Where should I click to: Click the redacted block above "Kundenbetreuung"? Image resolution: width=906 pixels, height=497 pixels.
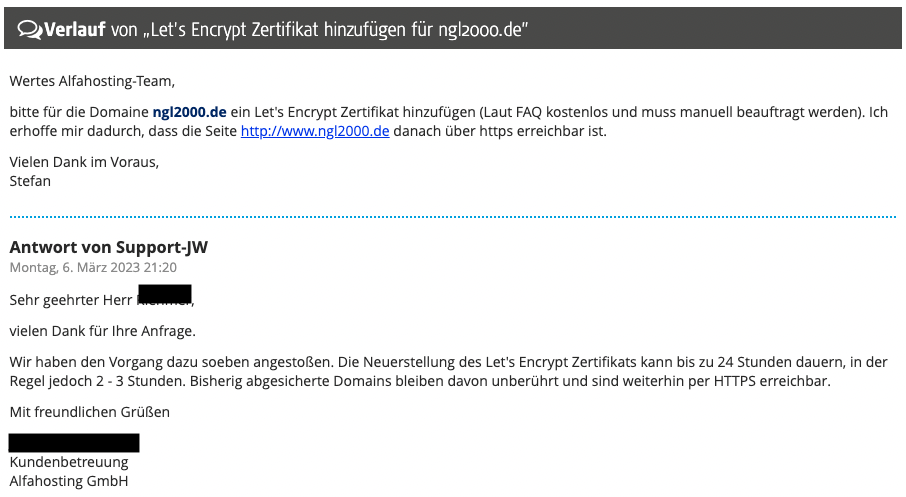pyautogui.click(x=74, y=442)
